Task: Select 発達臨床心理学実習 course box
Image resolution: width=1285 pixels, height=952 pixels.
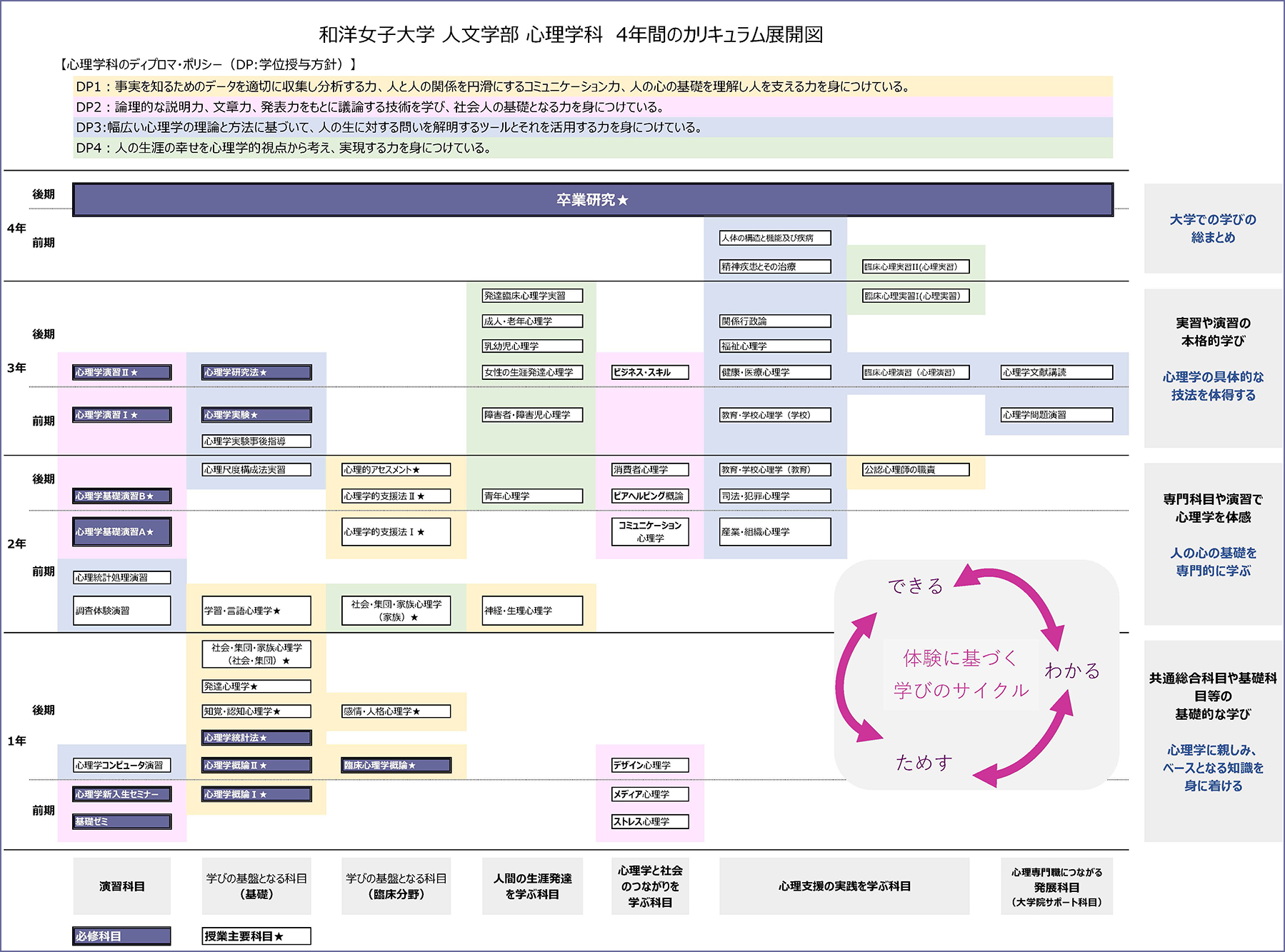Action: (532, 296)
